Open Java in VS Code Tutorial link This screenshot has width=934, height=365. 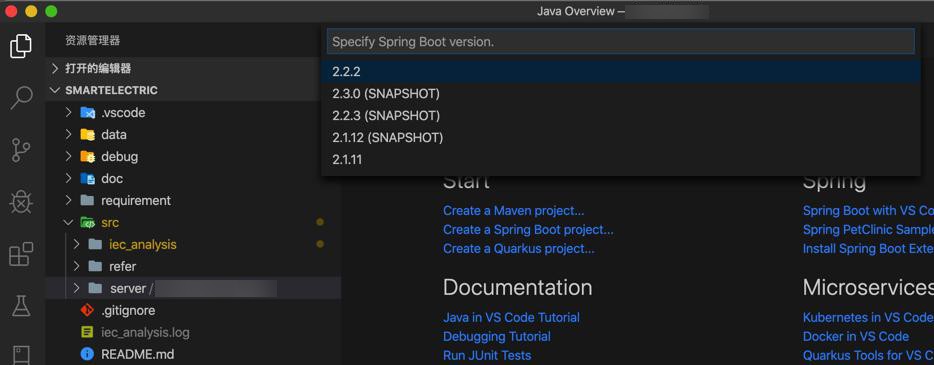point(511,318)
